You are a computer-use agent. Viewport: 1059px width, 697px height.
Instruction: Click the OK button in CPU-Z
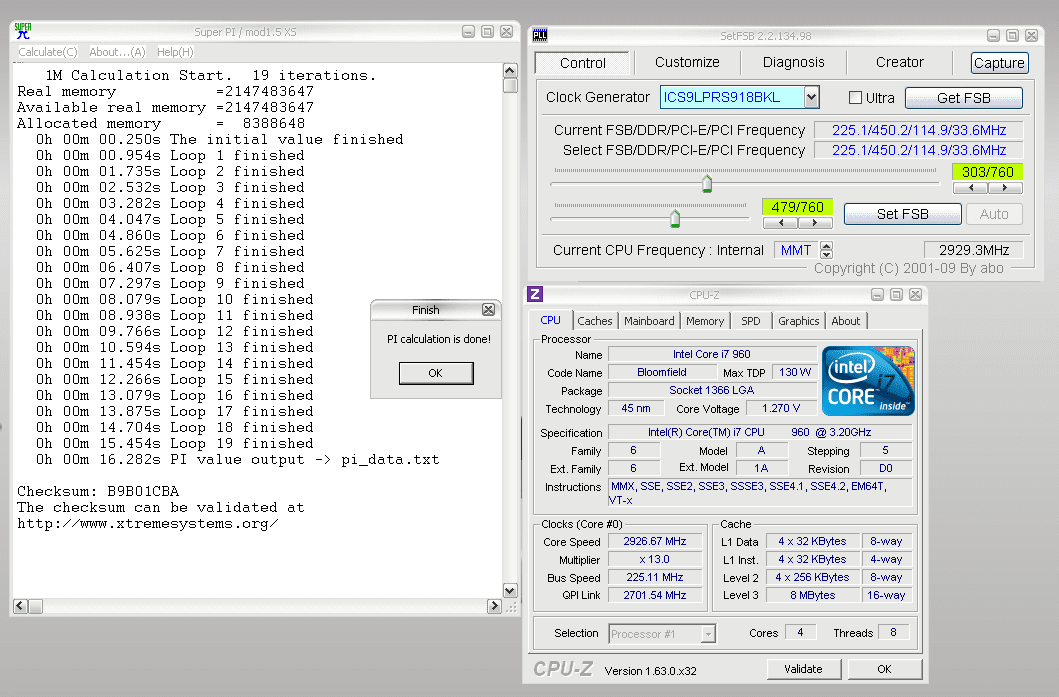[885, 669]
